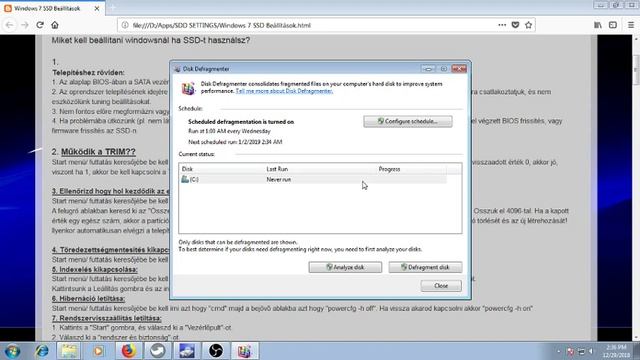Open Firefox hamburger menu
This screenshot has height=360, width=640.
[x=631, y=25]
